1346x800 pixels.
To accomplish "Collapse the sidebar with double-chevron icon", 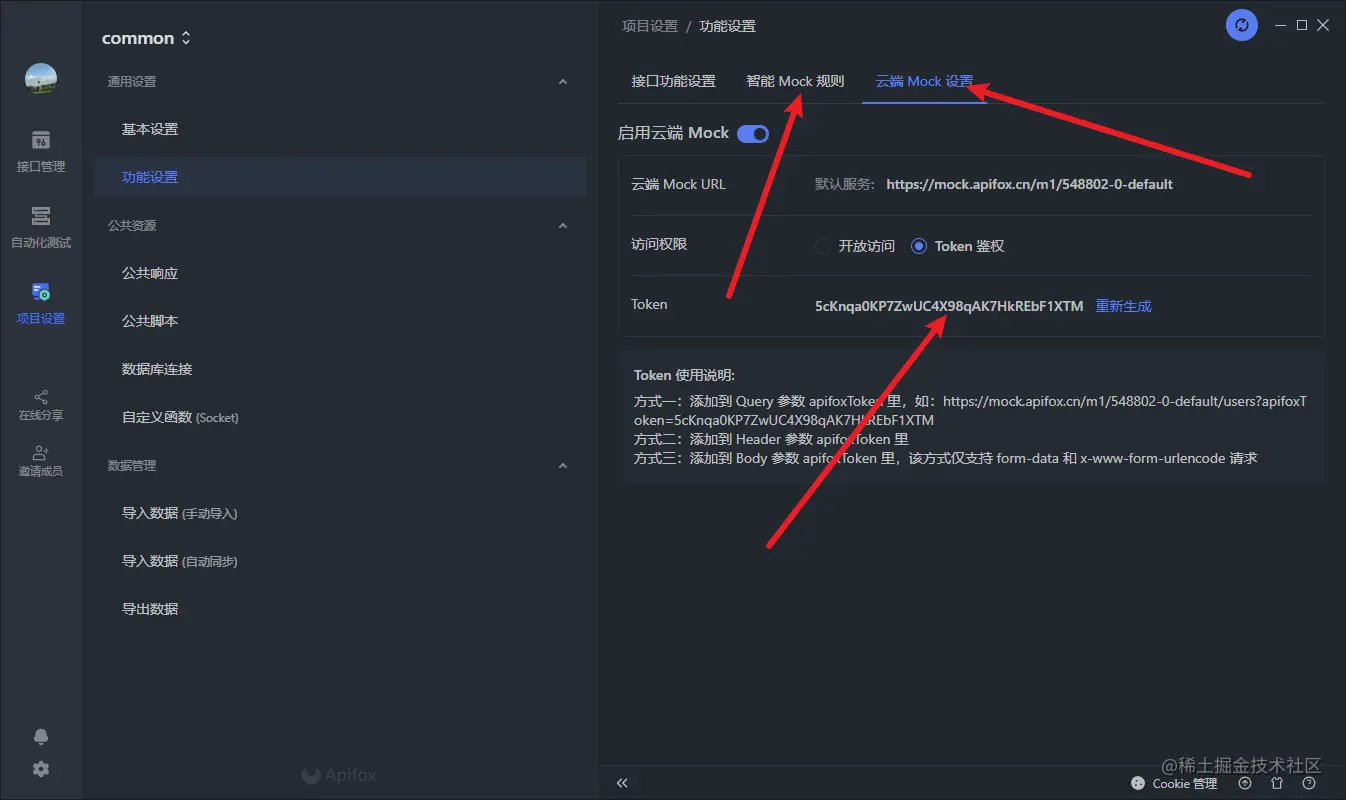I will 622,783.
